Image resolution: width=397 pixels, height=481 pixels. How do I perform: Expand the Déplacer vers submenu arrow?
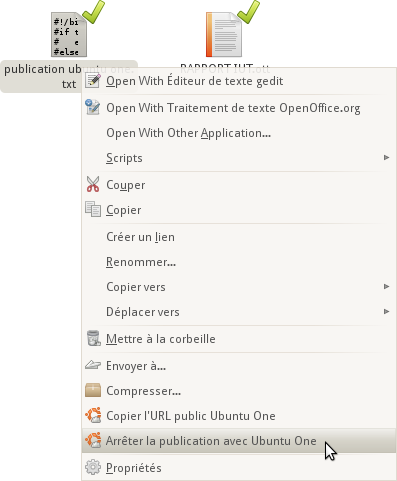pyautogui.click(x=386, y=311)
